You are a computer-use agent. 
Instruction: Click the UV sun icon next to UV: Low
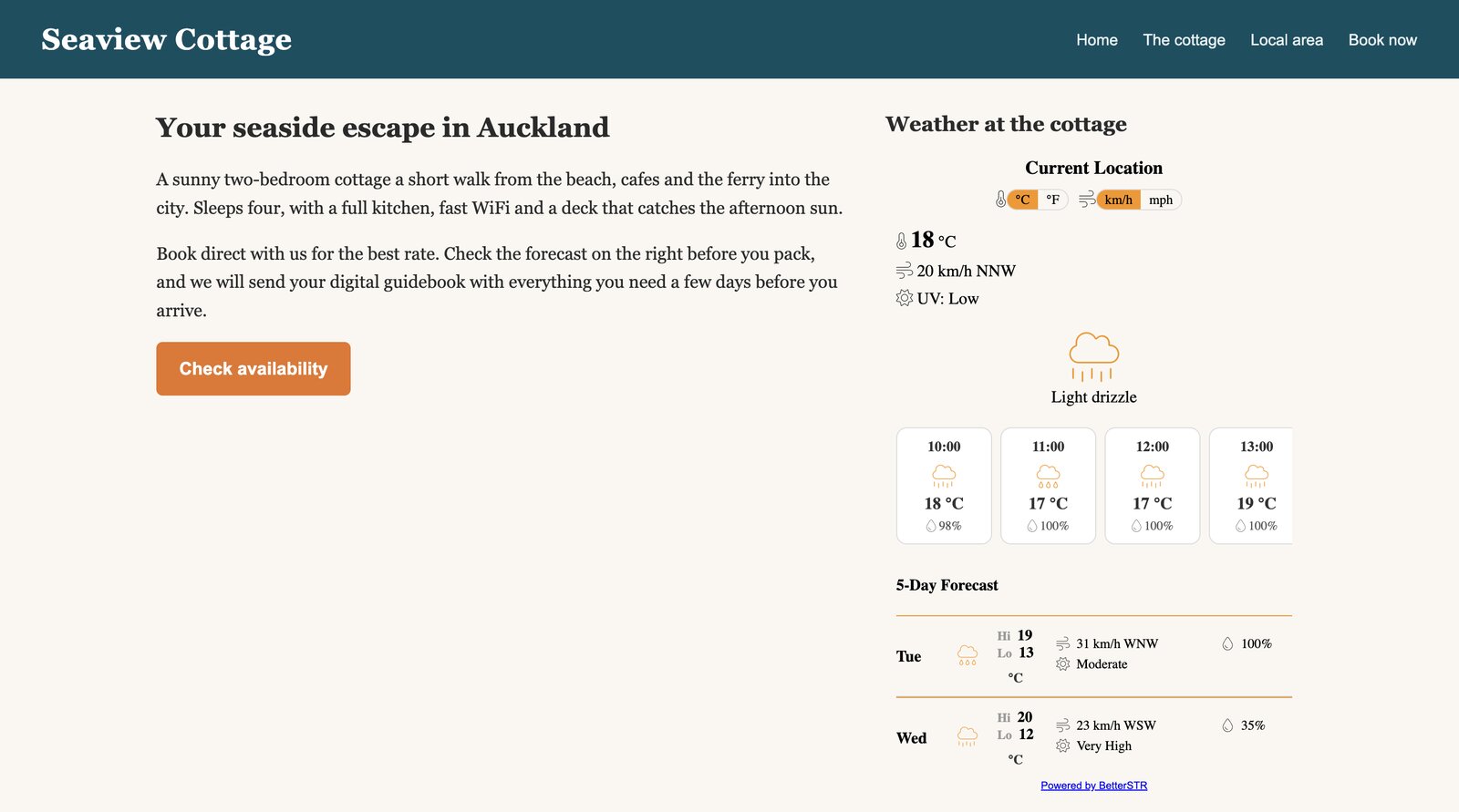pyautogui.click(x=905, y=298)
